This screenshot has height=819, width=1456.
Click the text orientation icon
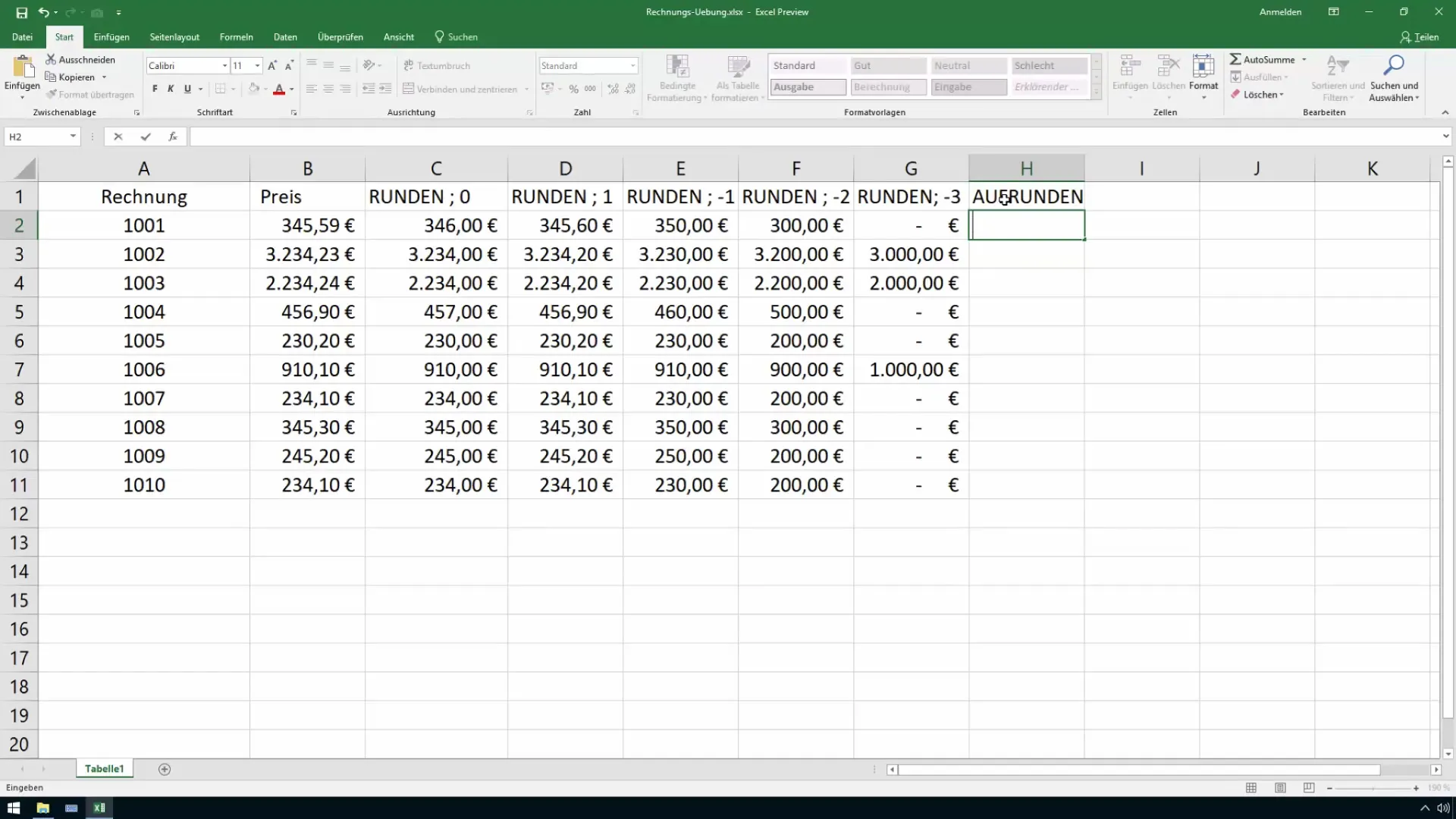coord(369,65)
